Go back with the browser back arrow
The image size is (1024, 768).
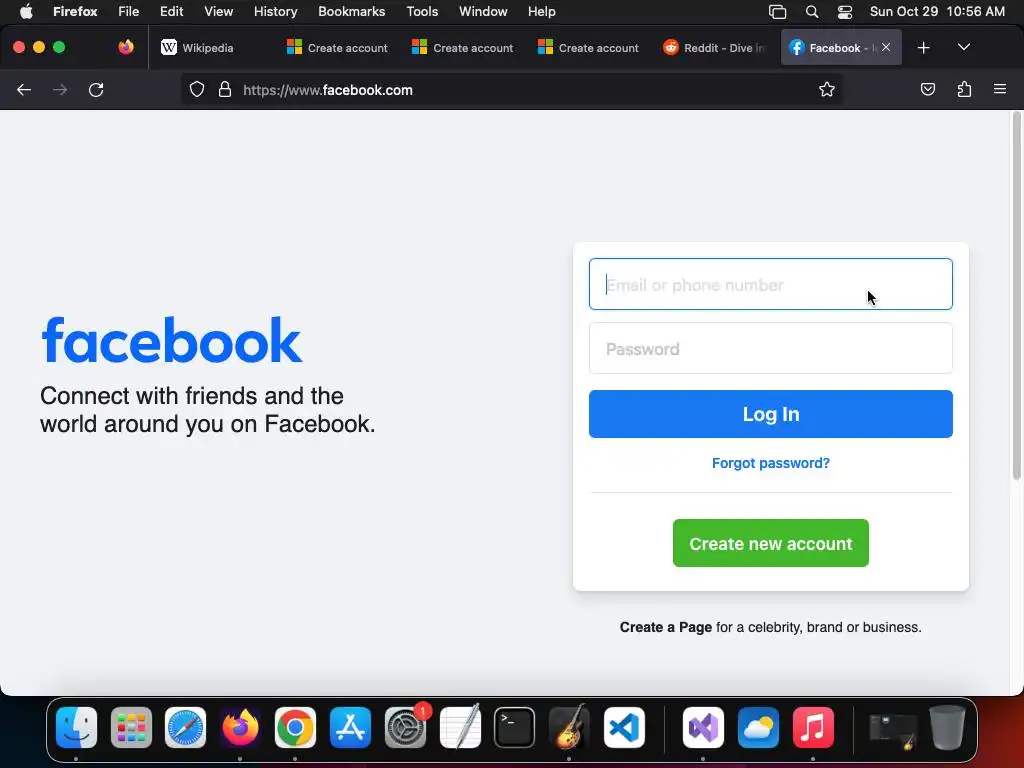pos(24,90)
